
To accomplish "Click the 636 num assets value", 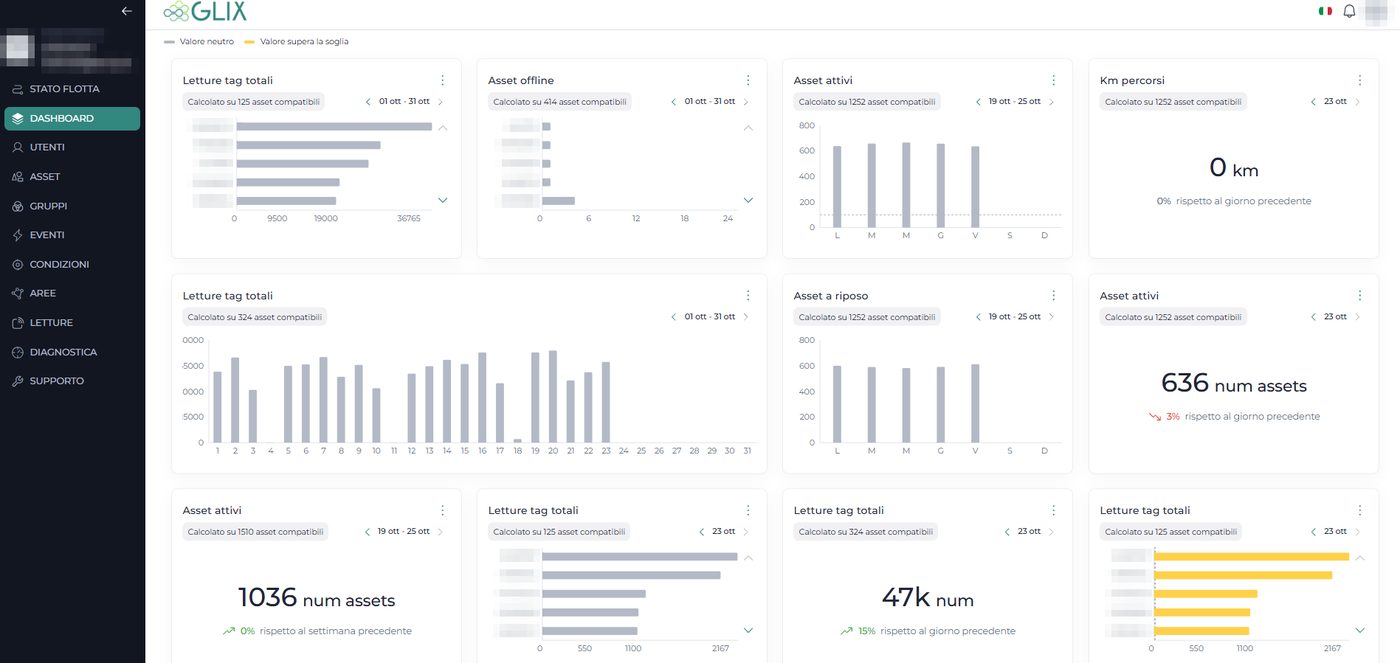I will coord(1234,384).
